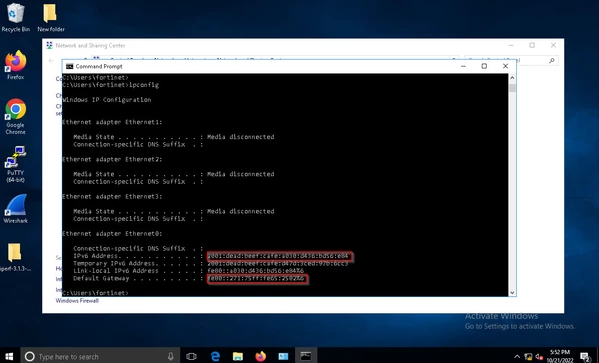Click the Ethernet adapter Ethernet3 heading
Viewport: 599px width, 363px height.
(112, 196)
